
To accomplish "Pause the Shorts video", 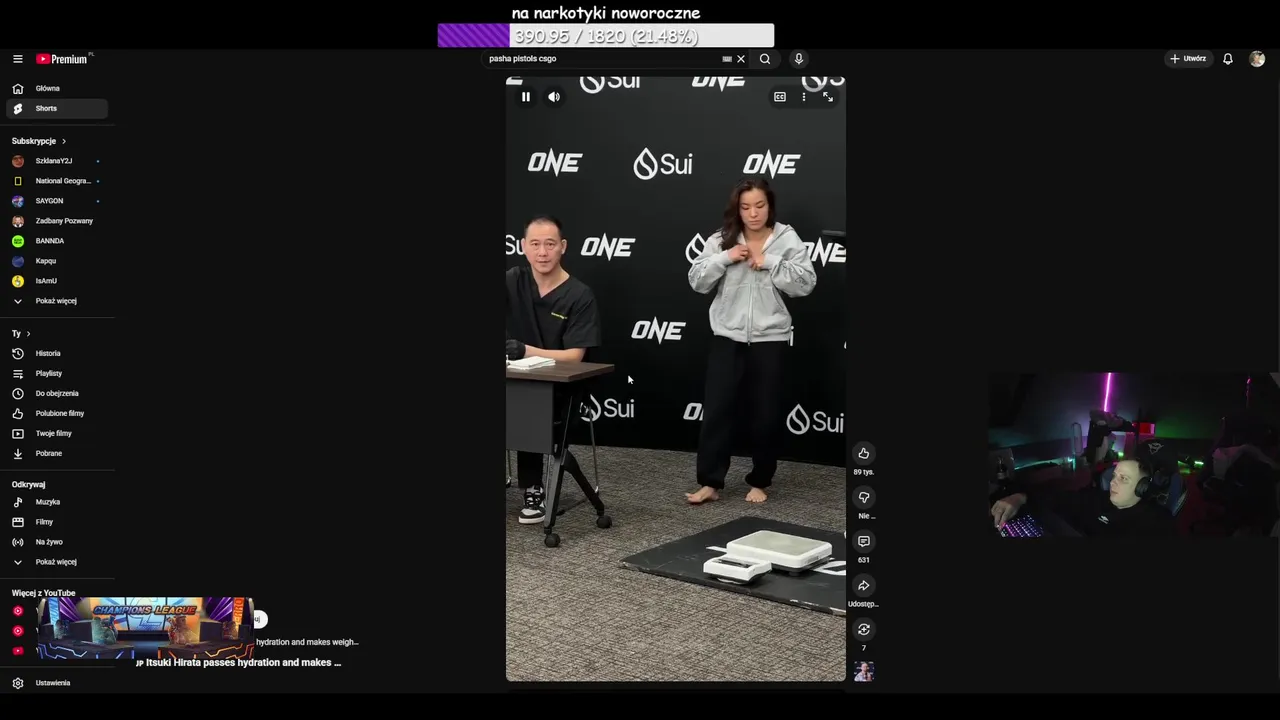I will pos(526,97).
